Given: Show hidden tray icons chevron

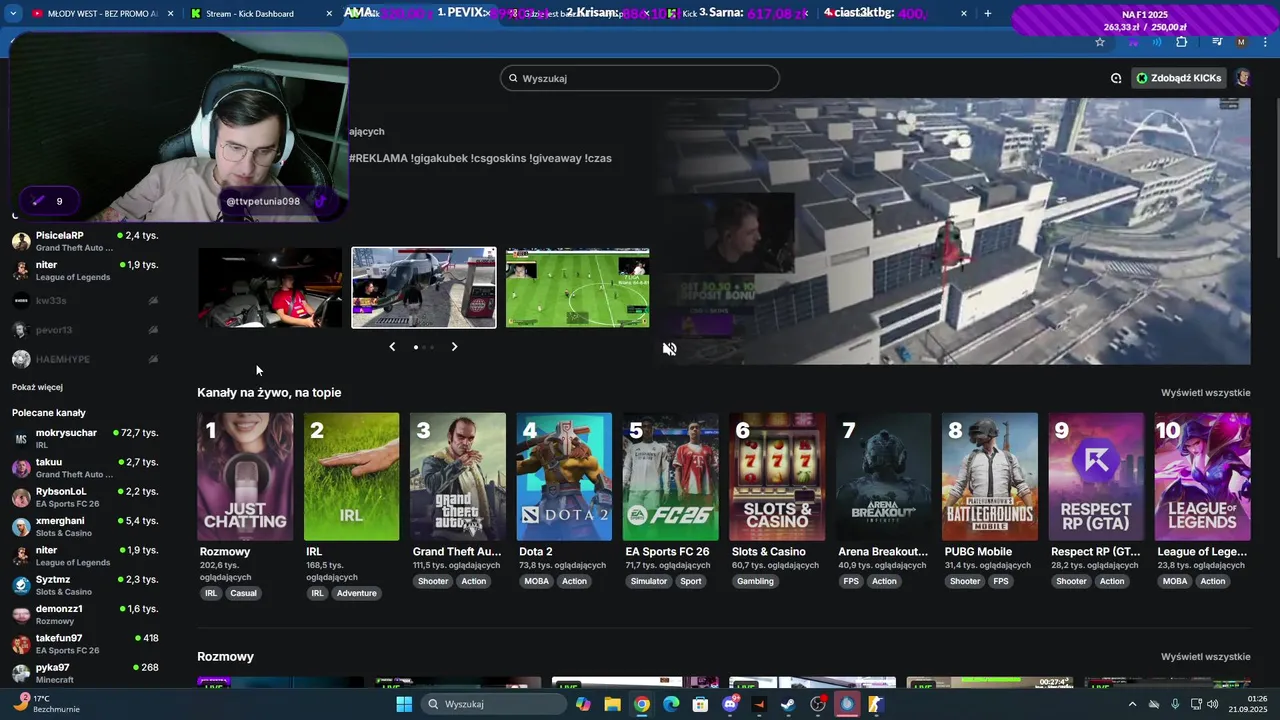Looking at the screenshot, I should pyautogui.click(x=1132, y=704).
